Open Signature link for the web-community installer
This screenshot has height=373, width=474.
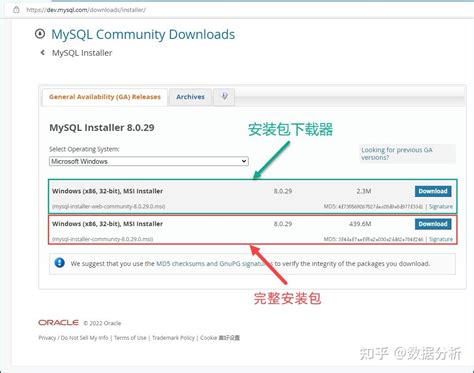pos(441,207)
